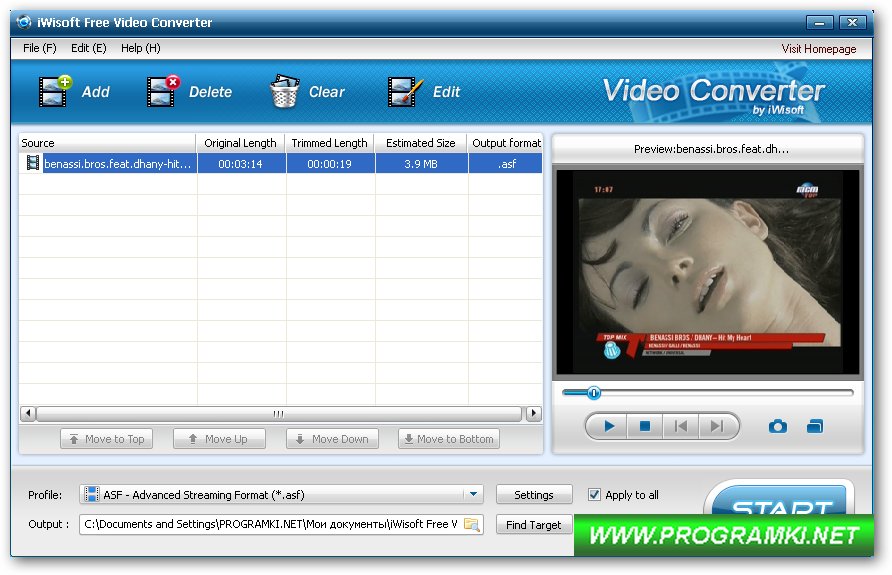892x575 pixels.
Task: Expand the Profile format dropdown arrow
Action: click(x=473, y=494)
